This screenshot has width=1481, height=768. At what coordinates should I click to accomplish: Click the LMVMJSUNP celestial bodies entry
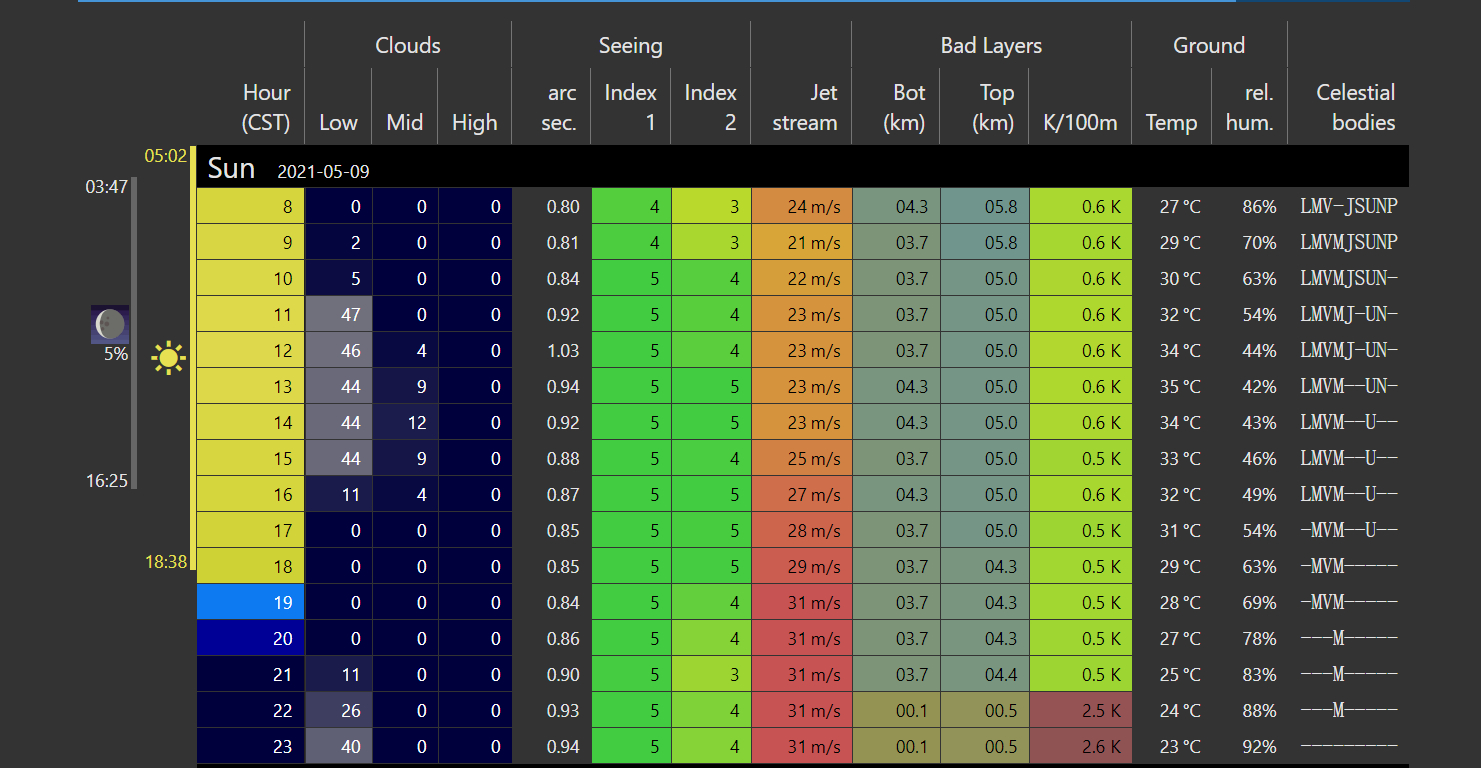(x=1349, y=242)
